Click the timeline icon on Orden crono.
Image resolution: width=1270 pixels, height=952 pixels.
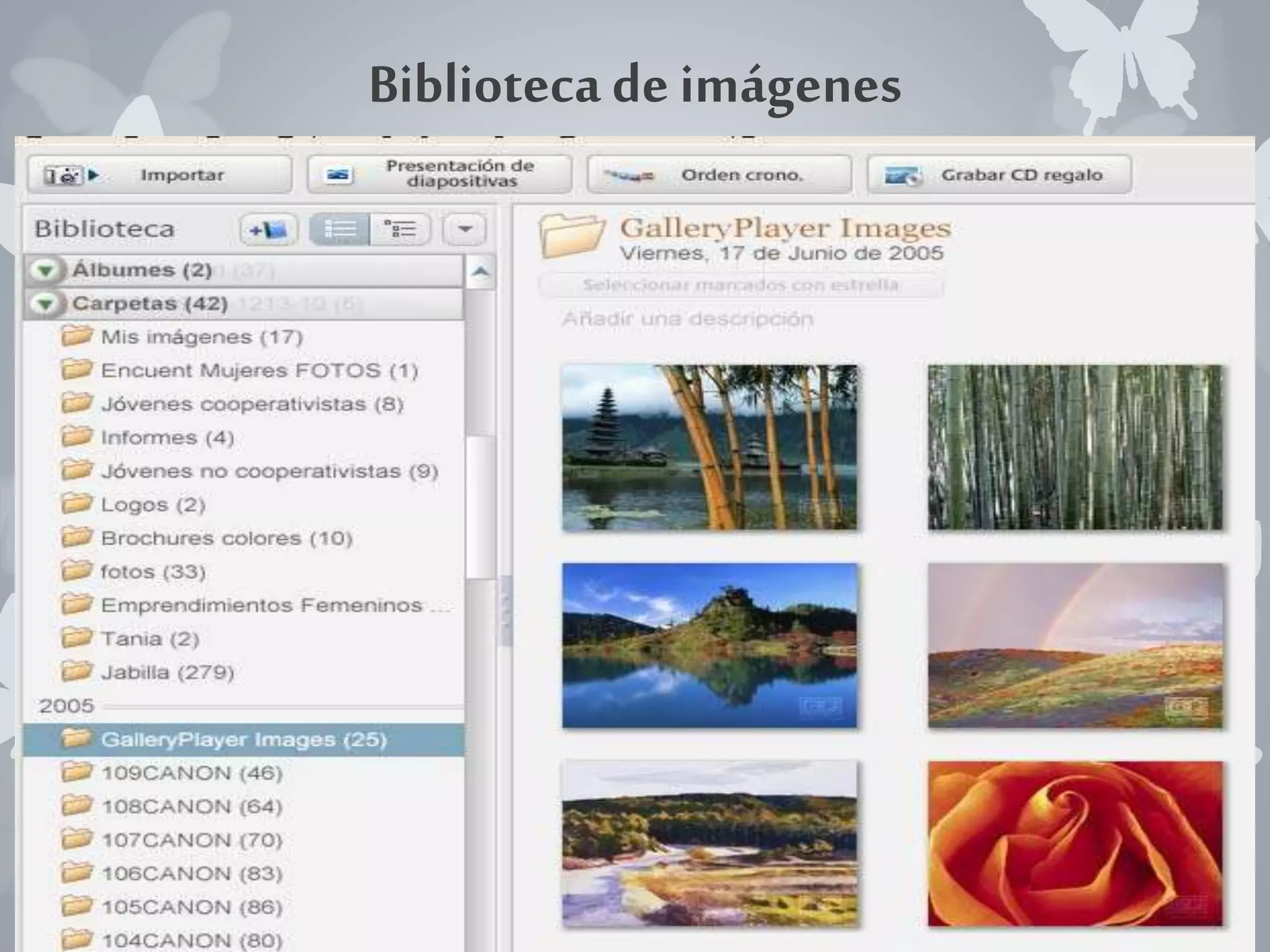coord(629,176)
